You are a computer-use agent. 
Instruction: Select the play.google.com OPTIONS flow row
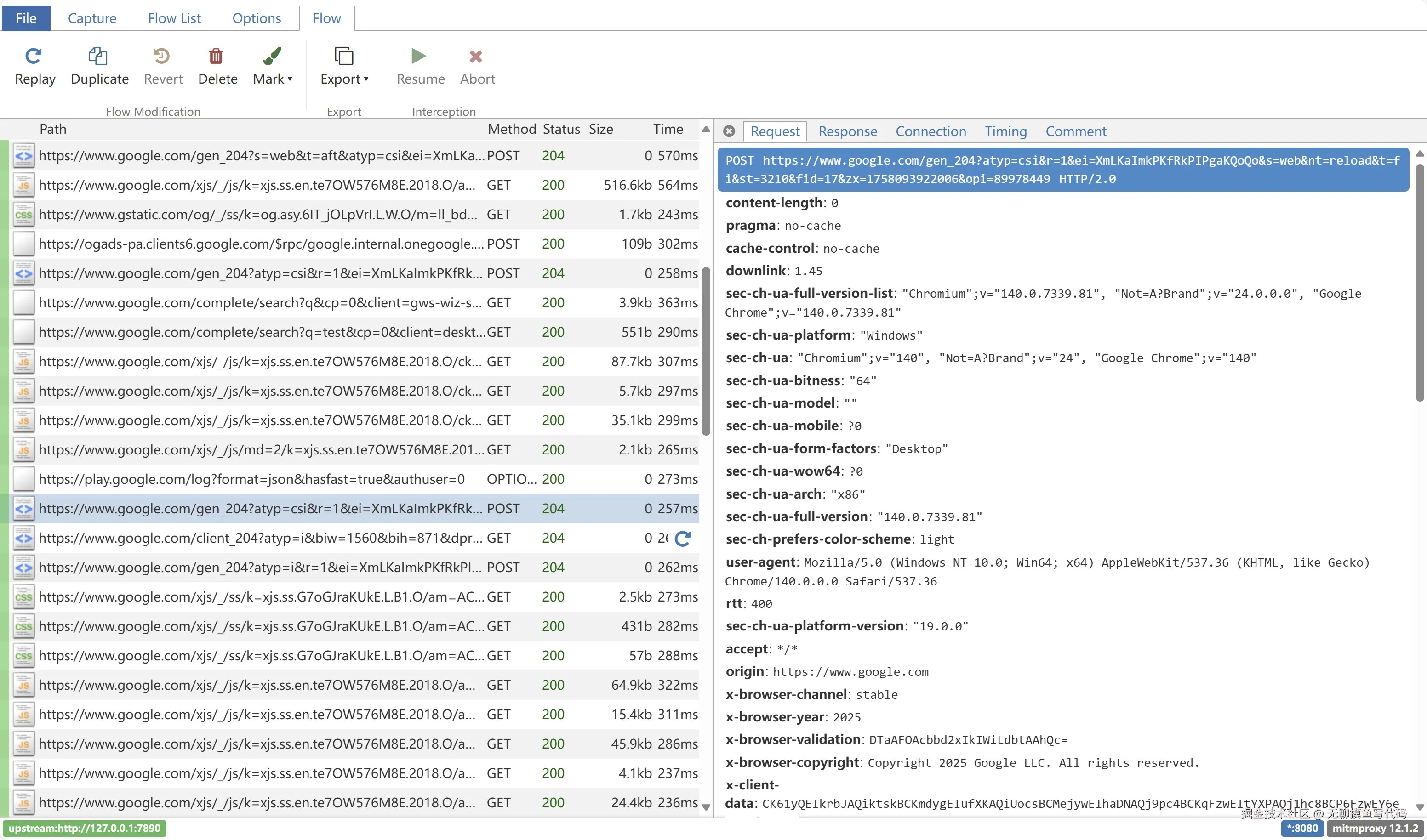251,479
